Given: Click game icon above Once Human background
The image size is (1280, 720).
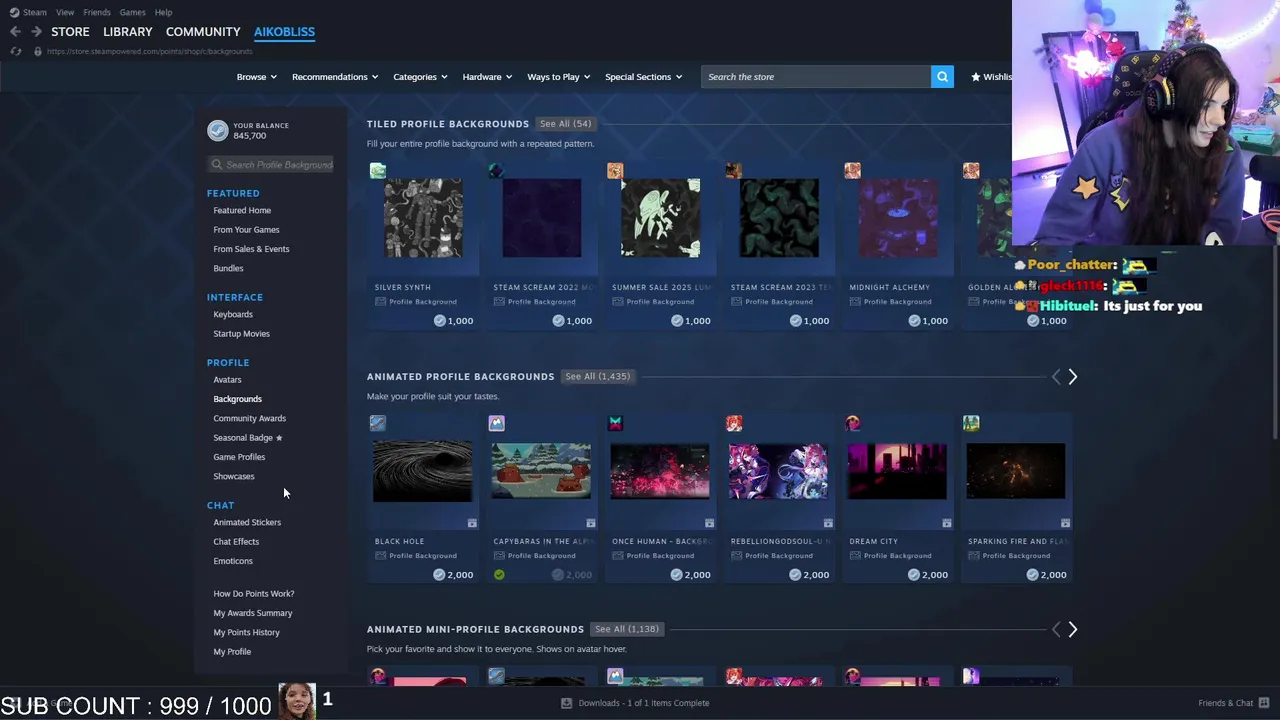Looking at the screenshot, I should tap(615, 424).
